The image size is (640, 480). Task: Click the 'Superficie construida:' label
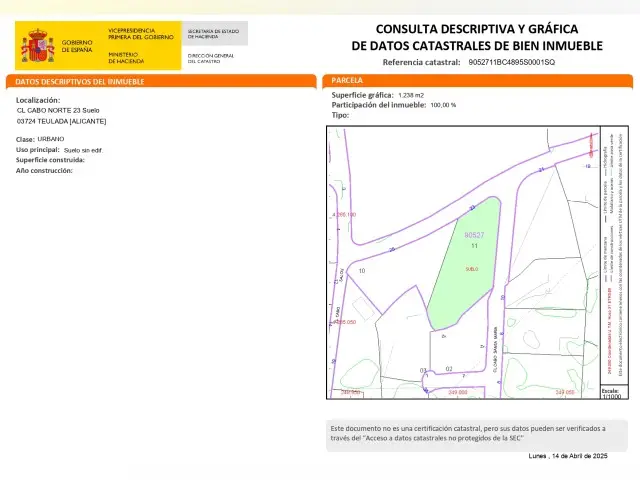pyautogui.click(x=50, y=160)
